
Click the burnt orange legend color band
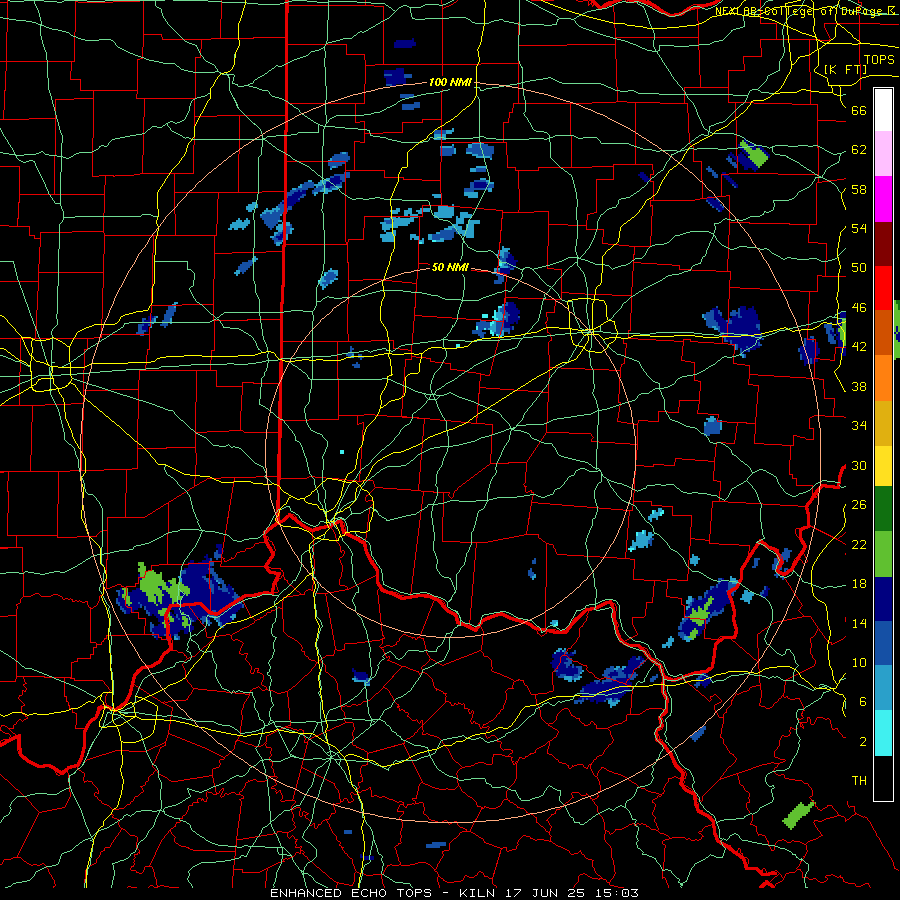coord(883,333)
